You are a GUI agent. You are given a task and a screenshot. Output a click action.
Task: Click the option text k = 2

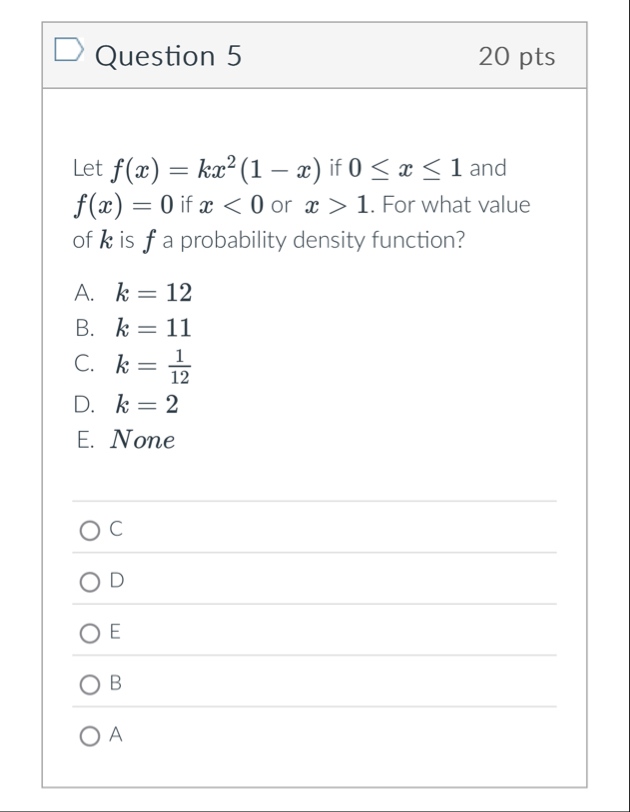[x=150, y=405]
